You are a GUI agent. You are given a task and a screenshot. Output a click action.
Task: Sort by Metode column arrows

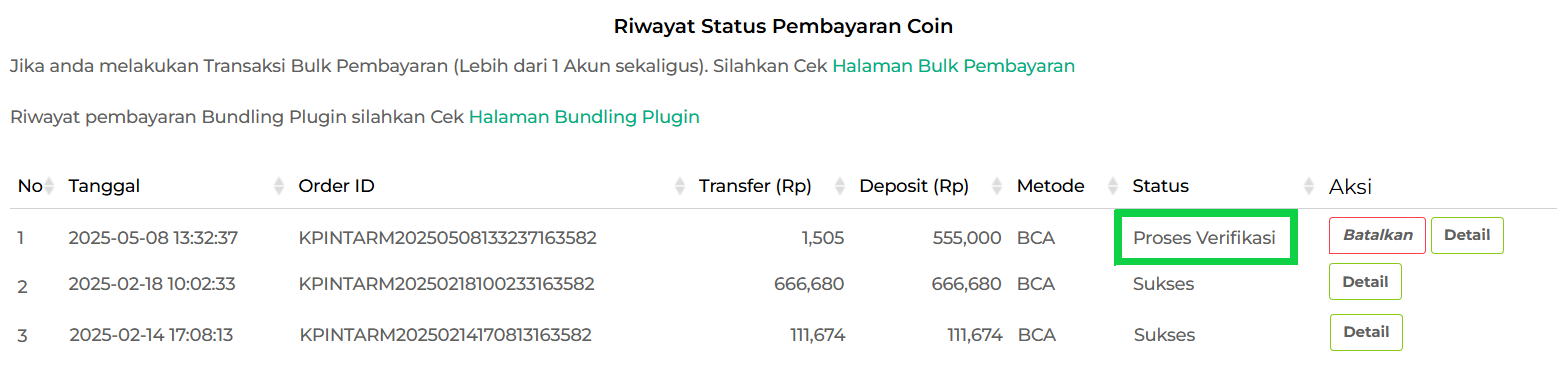1112,186
